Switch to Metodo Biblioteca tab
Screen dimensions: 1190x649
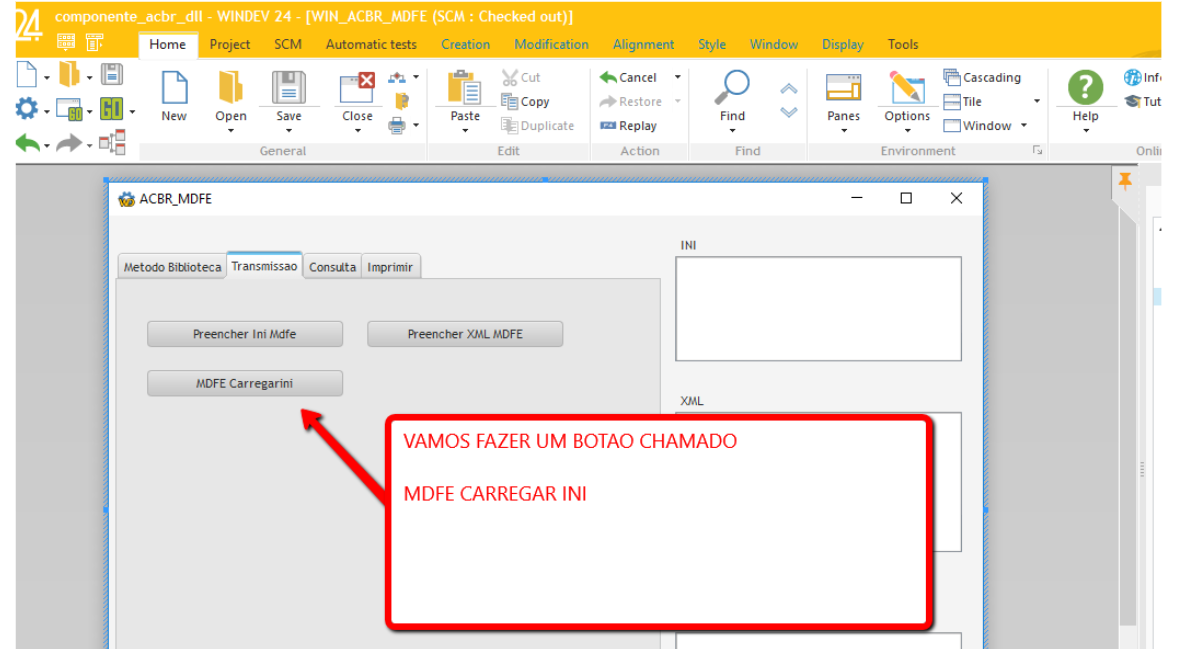tap(172, 267)
